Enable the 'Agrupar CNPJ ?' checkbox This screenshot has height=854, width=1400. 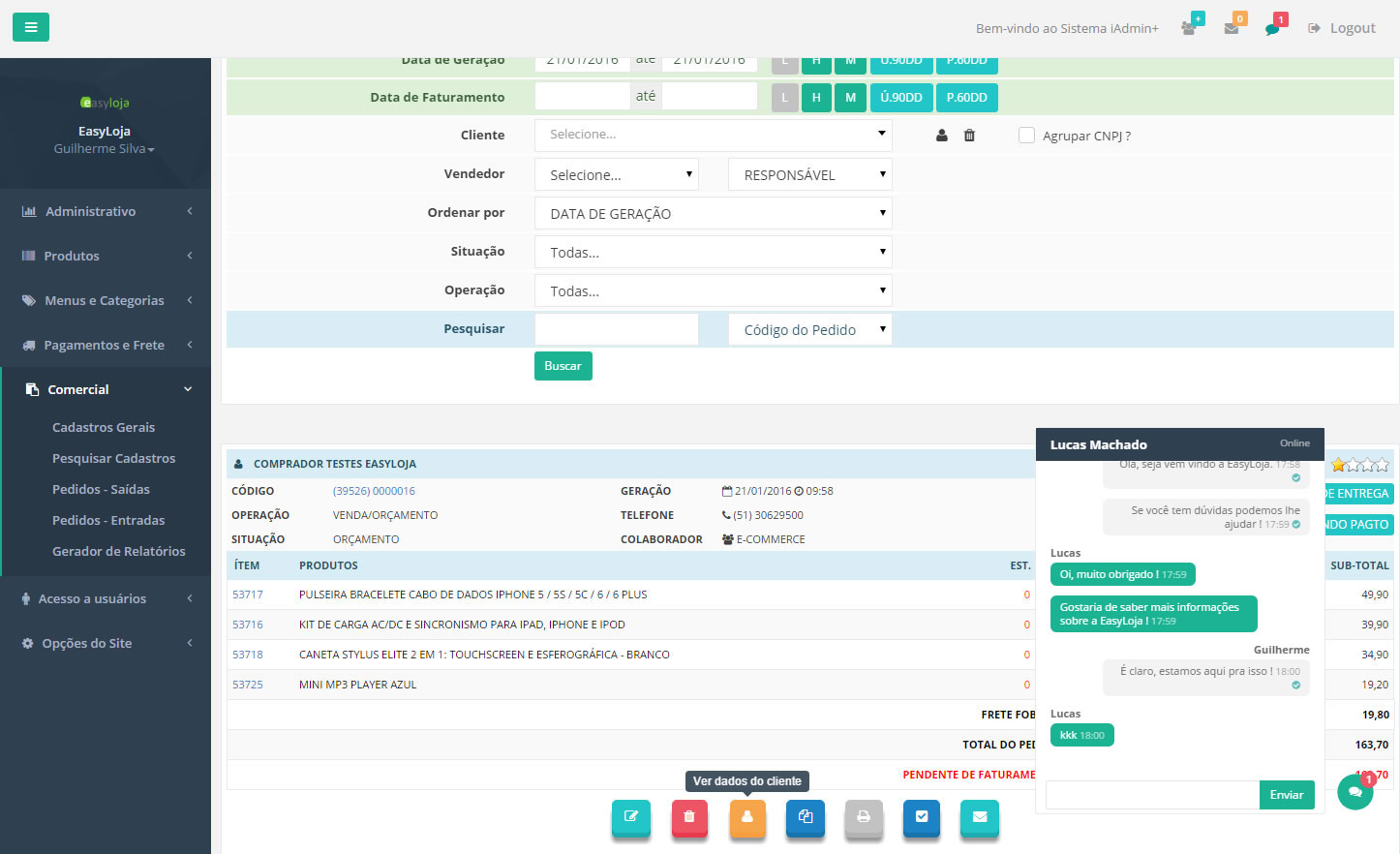[x=1026, y=135]
